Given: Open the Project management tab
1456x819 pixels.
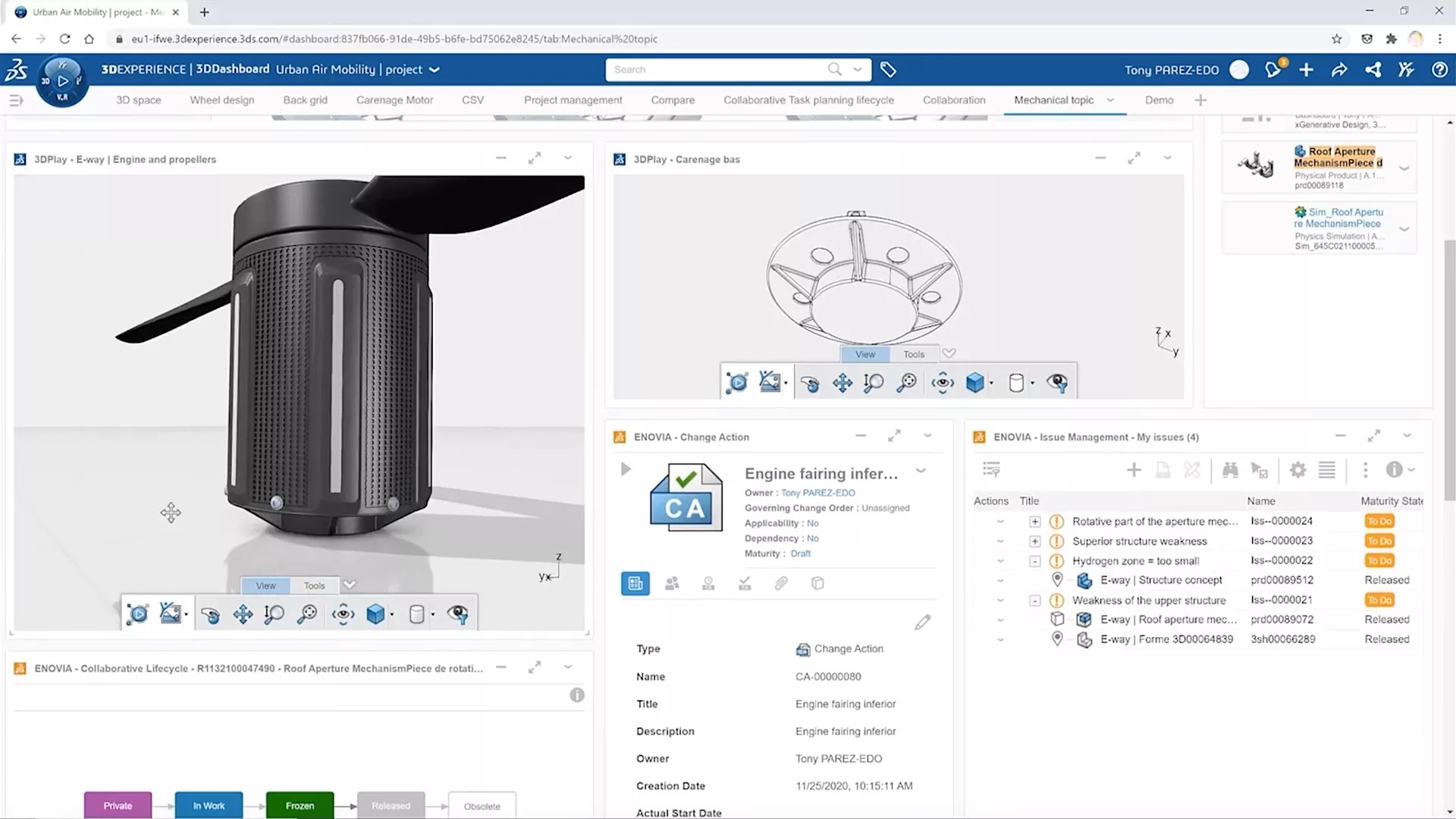Looking at the screenshot, I should point(573,99).
